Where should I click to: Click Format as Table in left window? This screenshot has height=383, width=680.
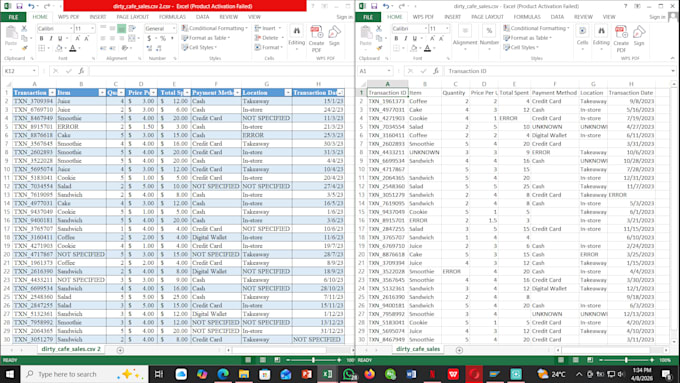coord(206,38)
